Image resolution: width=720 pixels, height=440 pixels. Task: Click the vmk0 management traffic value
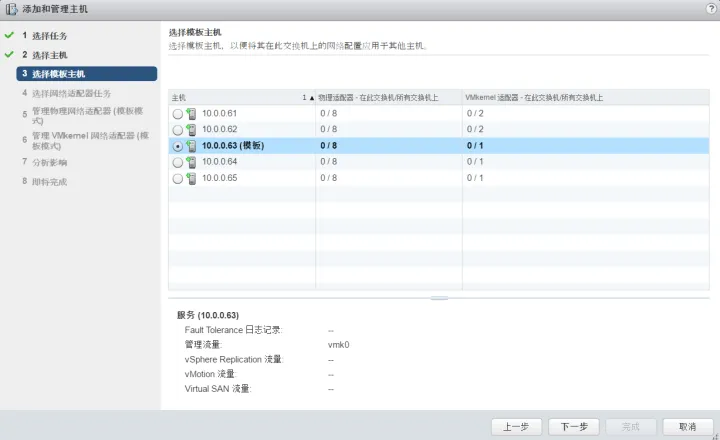click(x=339, y=345)
